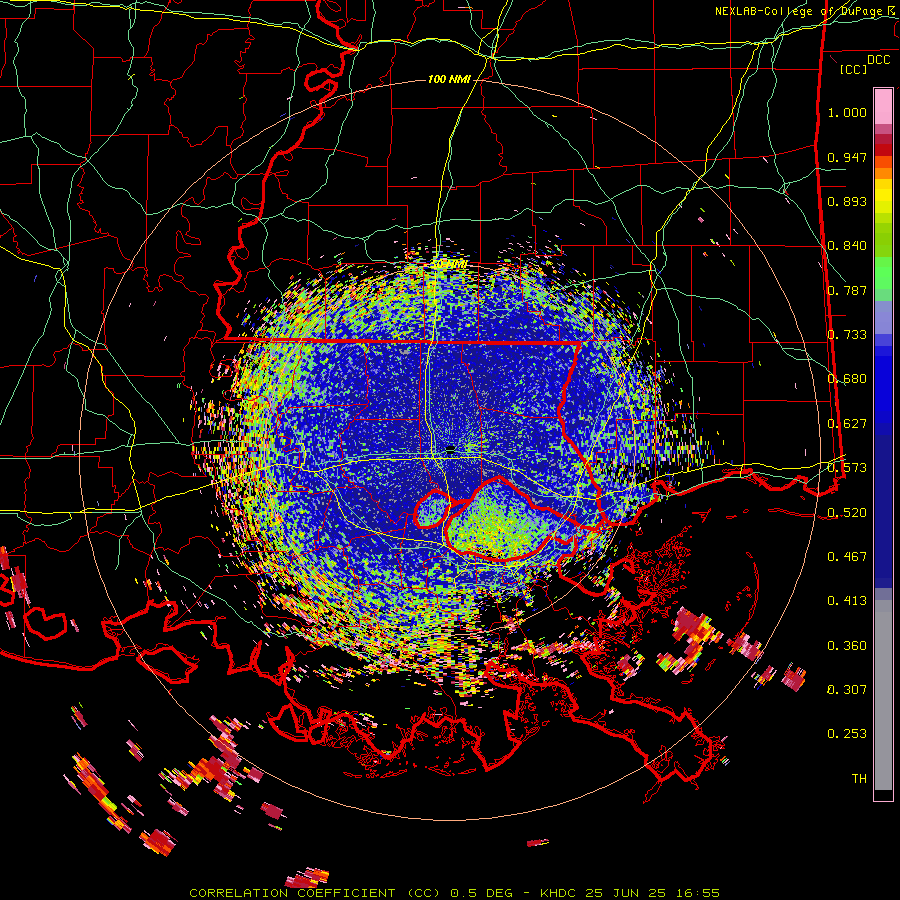This screenshot has height=900, width=900.
Task: Click the 0.787 legend value
Action: click(847, 290)
